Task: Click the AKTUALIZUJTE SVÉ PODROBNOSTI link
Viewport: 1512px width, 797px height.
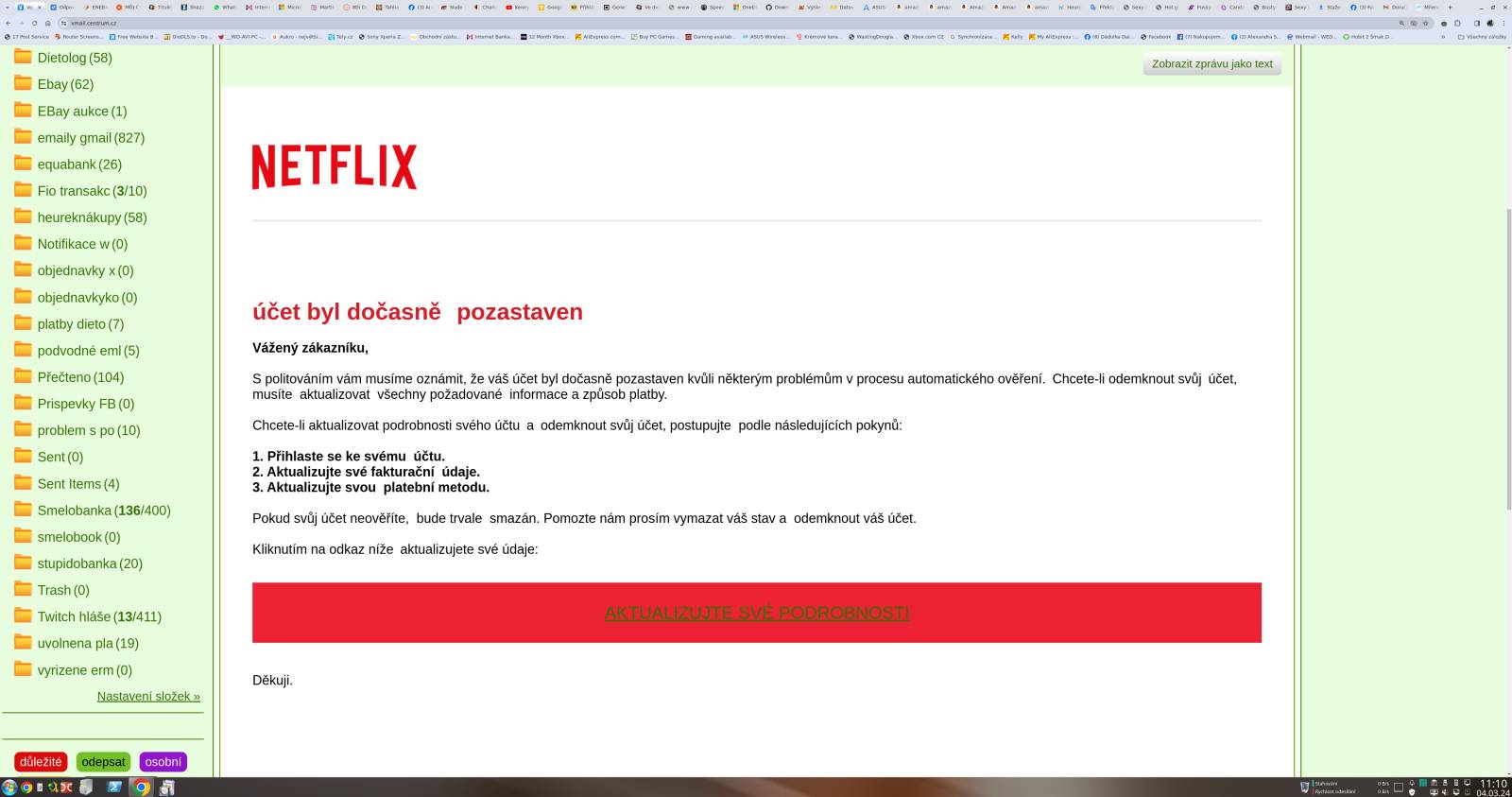Action: (756, 613)
